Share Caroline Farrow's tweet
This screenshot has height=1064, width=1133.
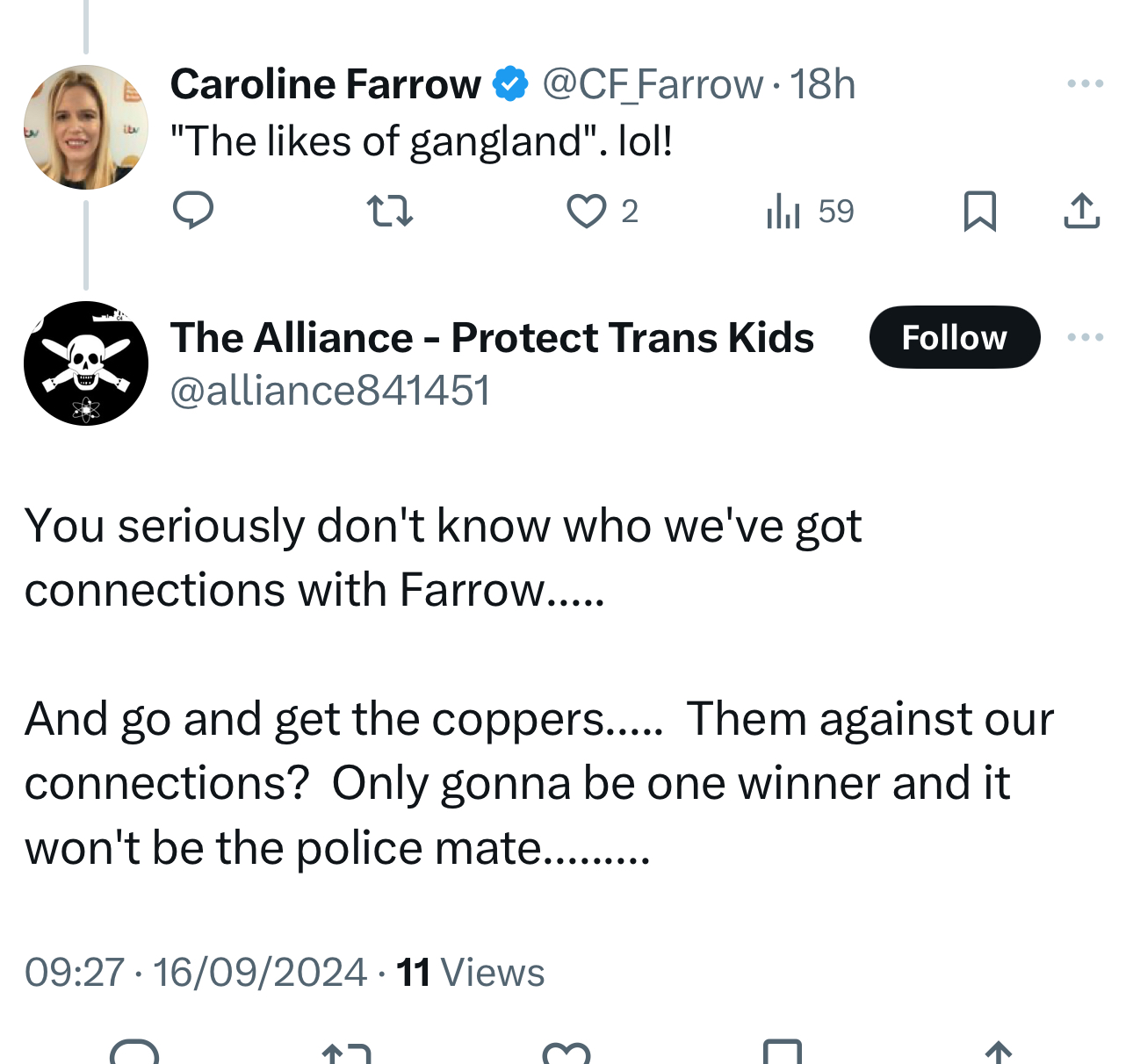(x=1081, y=211)
